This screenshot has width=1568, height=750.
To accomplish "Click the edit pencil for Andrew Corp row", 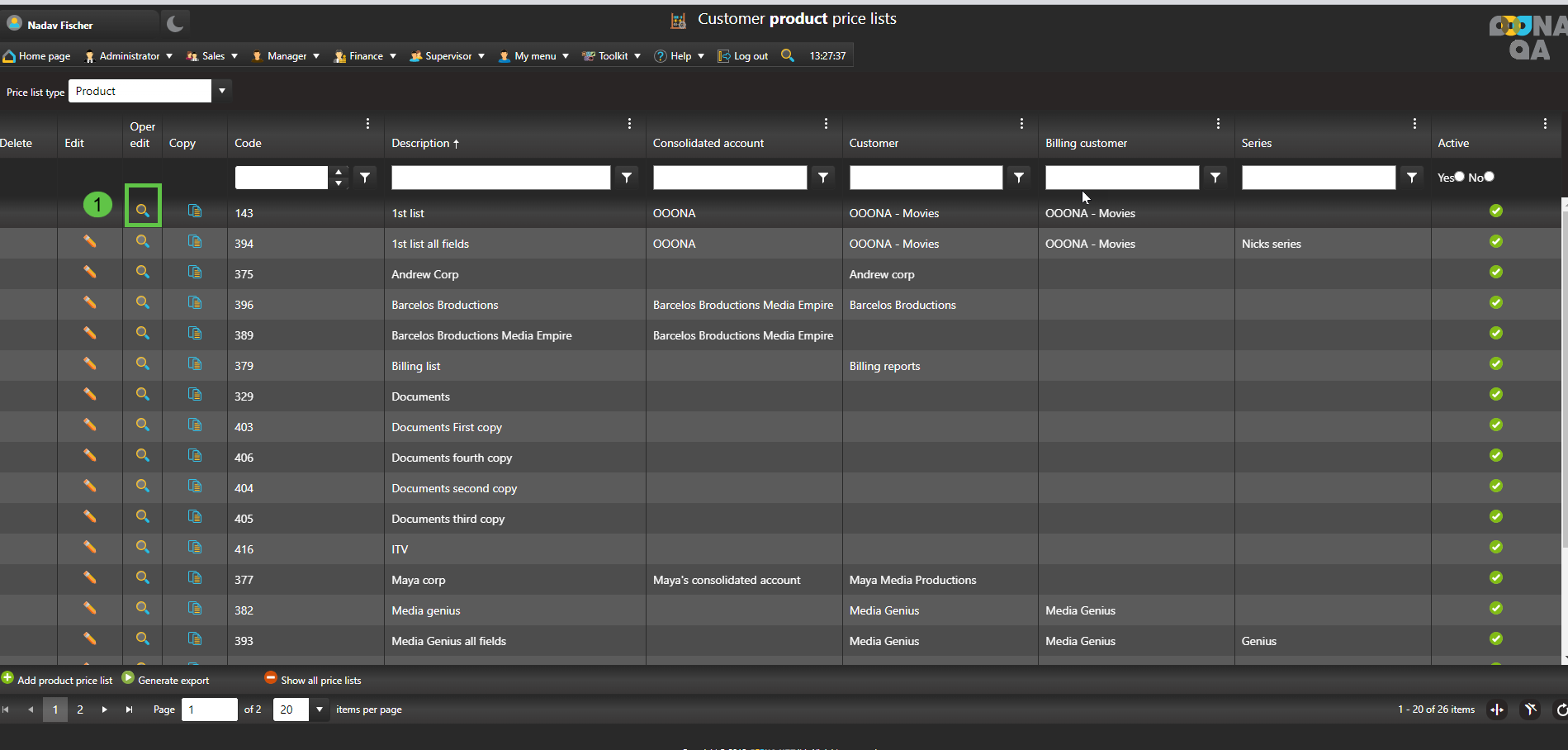I will tap(89, 273).
